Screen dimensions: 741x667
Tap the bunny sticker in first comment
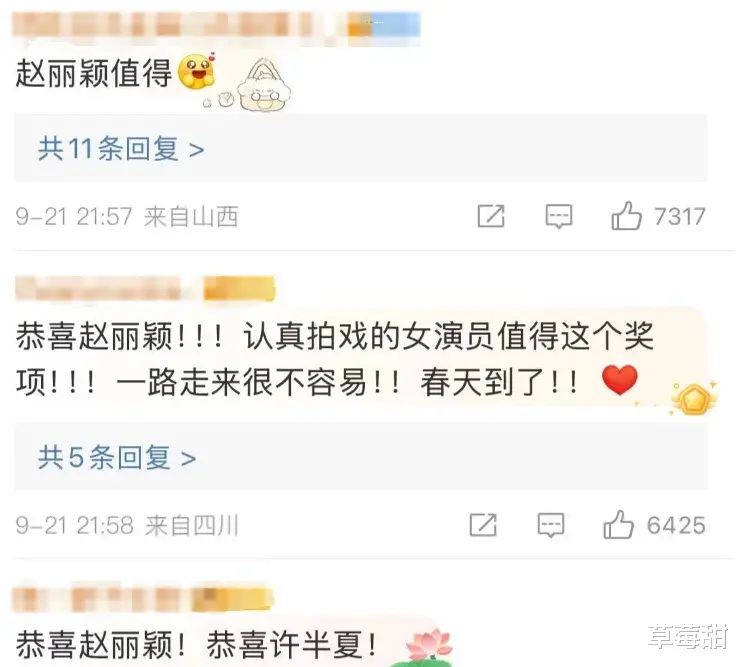click(263, 86)
